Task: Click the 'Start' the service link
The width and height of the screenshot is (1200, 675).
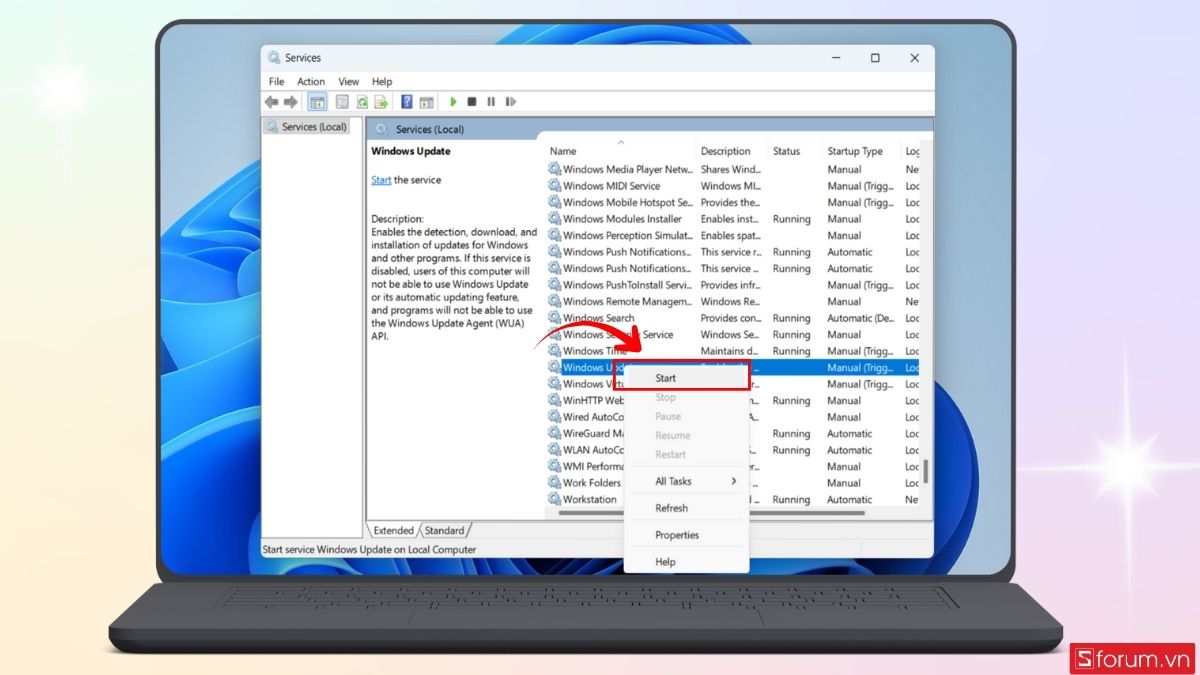Action: coord(381,180)
